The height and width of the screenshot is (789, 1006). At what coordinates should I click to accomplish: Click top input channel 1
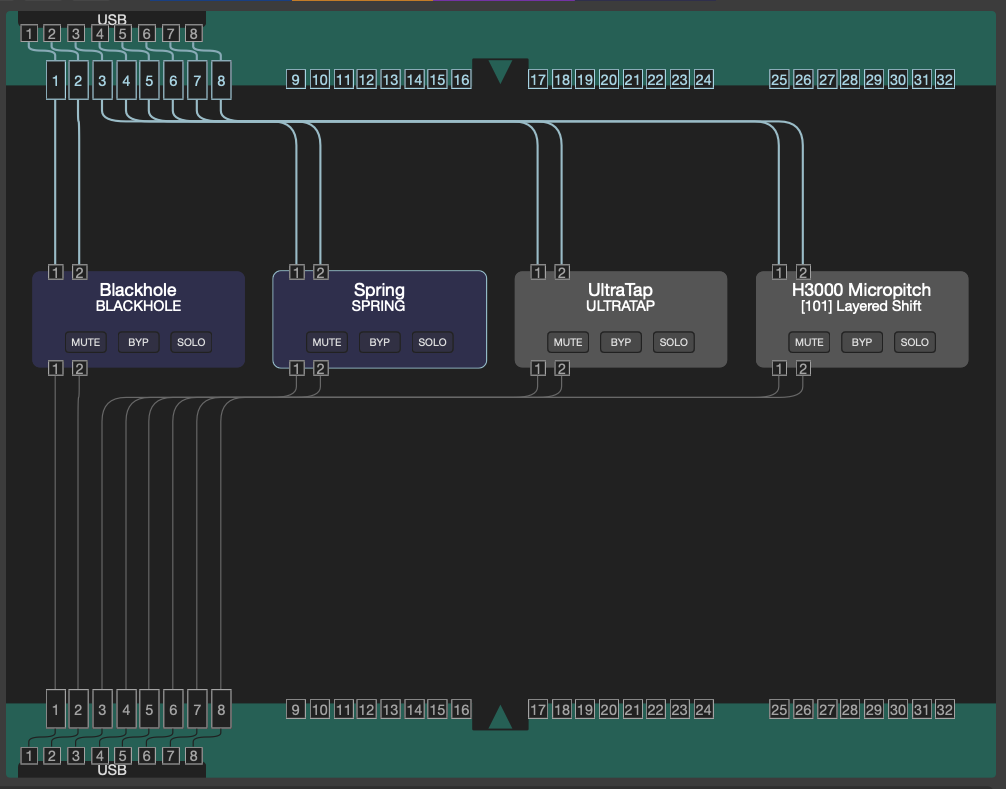pos(56,80)
